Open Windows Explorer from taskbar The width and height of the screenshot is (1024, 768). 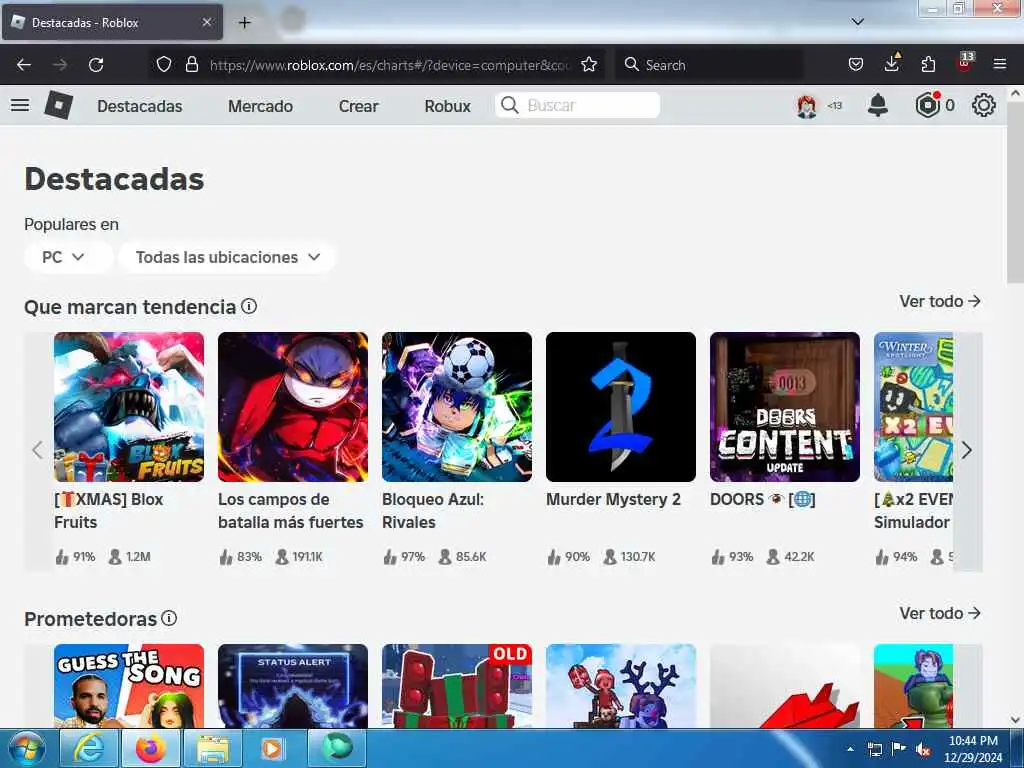tap(212, 748)
